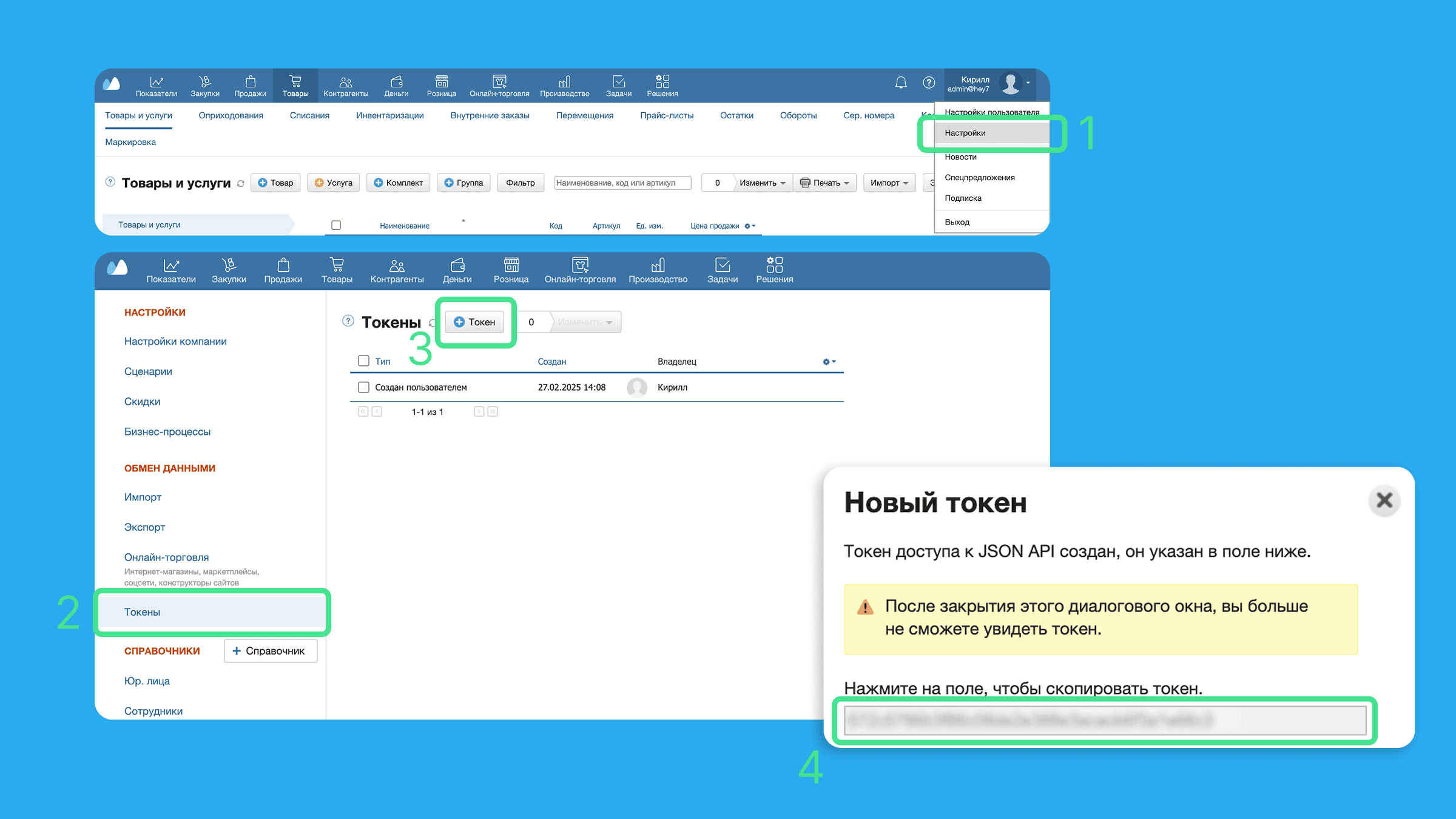Open Розница in the lower Токены window
This screenshot has width=1456, height=819.
[511, 271]
